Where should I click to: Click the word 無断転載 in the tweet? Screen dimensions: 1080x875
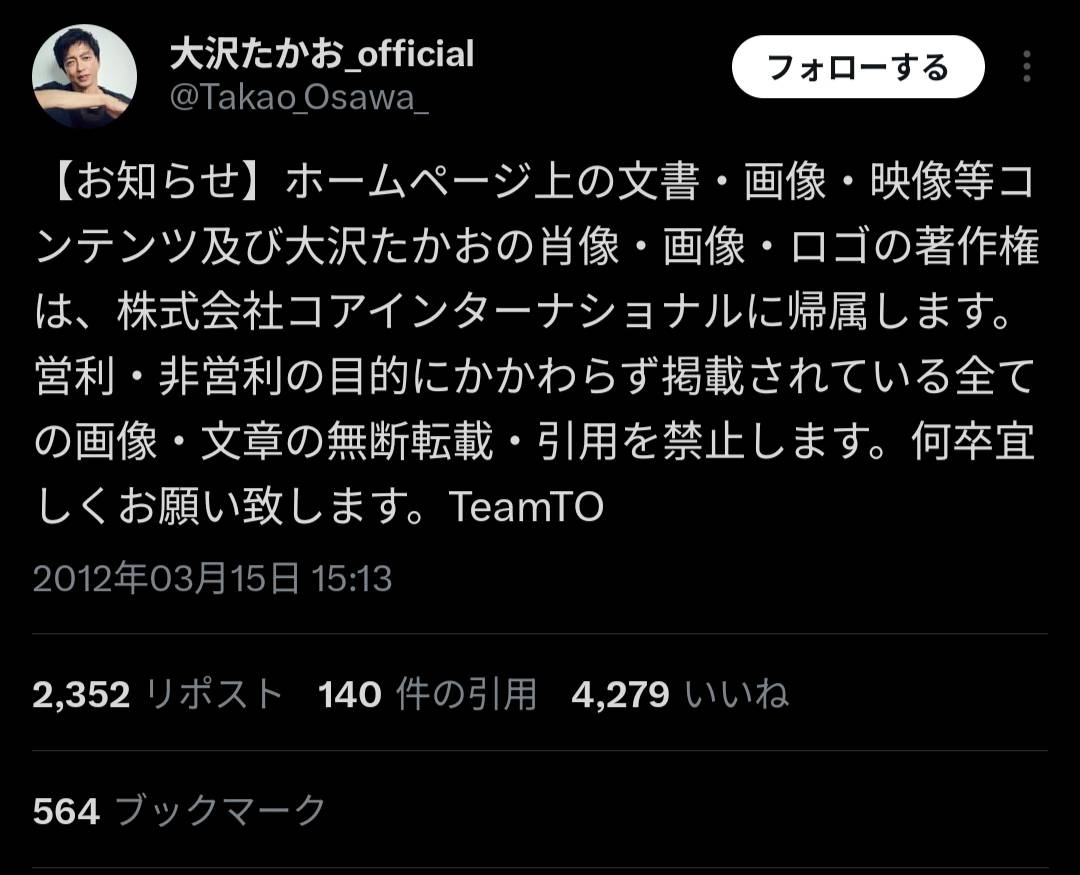pos(409,442)
